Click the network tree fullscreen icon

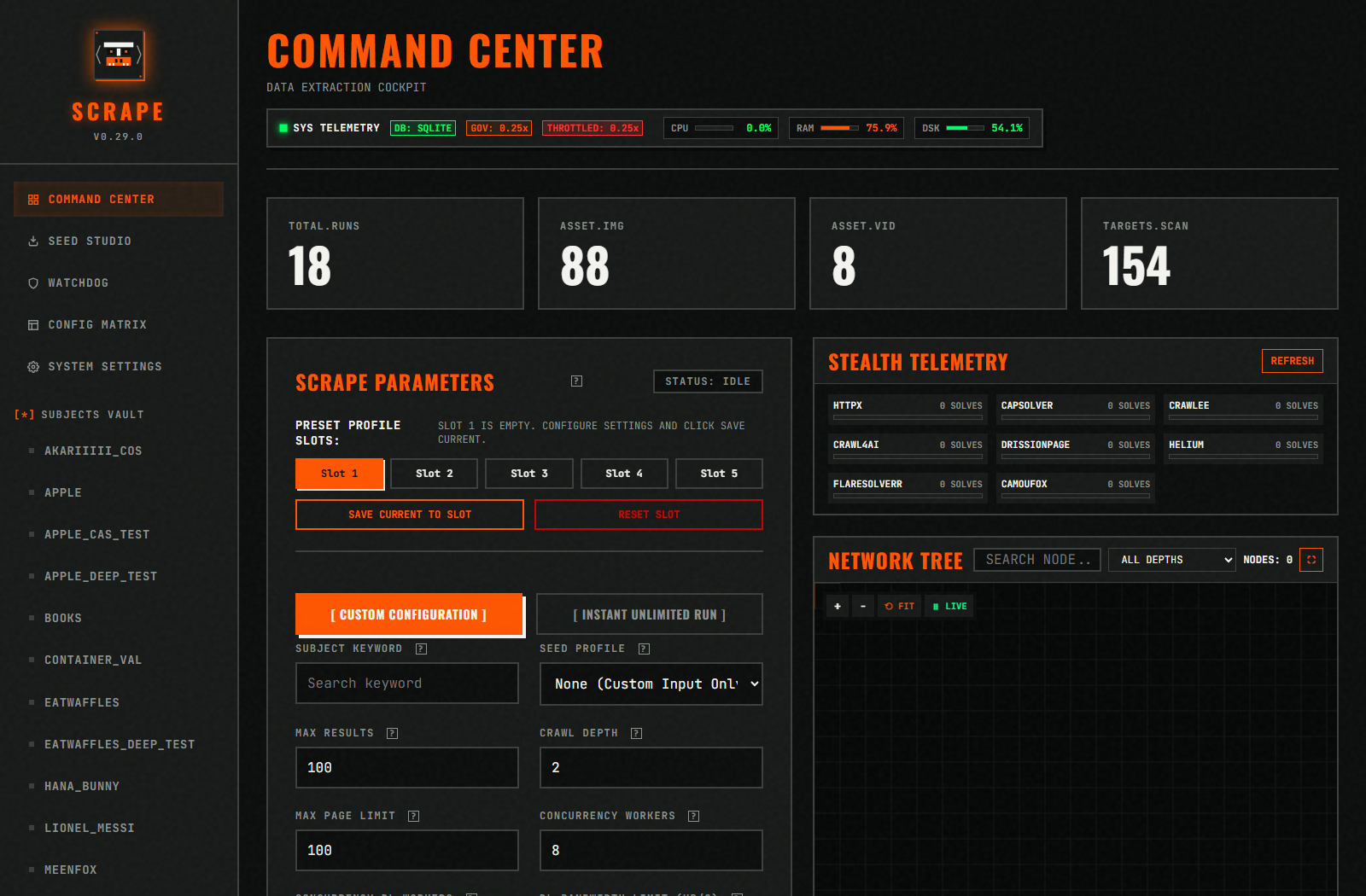[1311, 560]
